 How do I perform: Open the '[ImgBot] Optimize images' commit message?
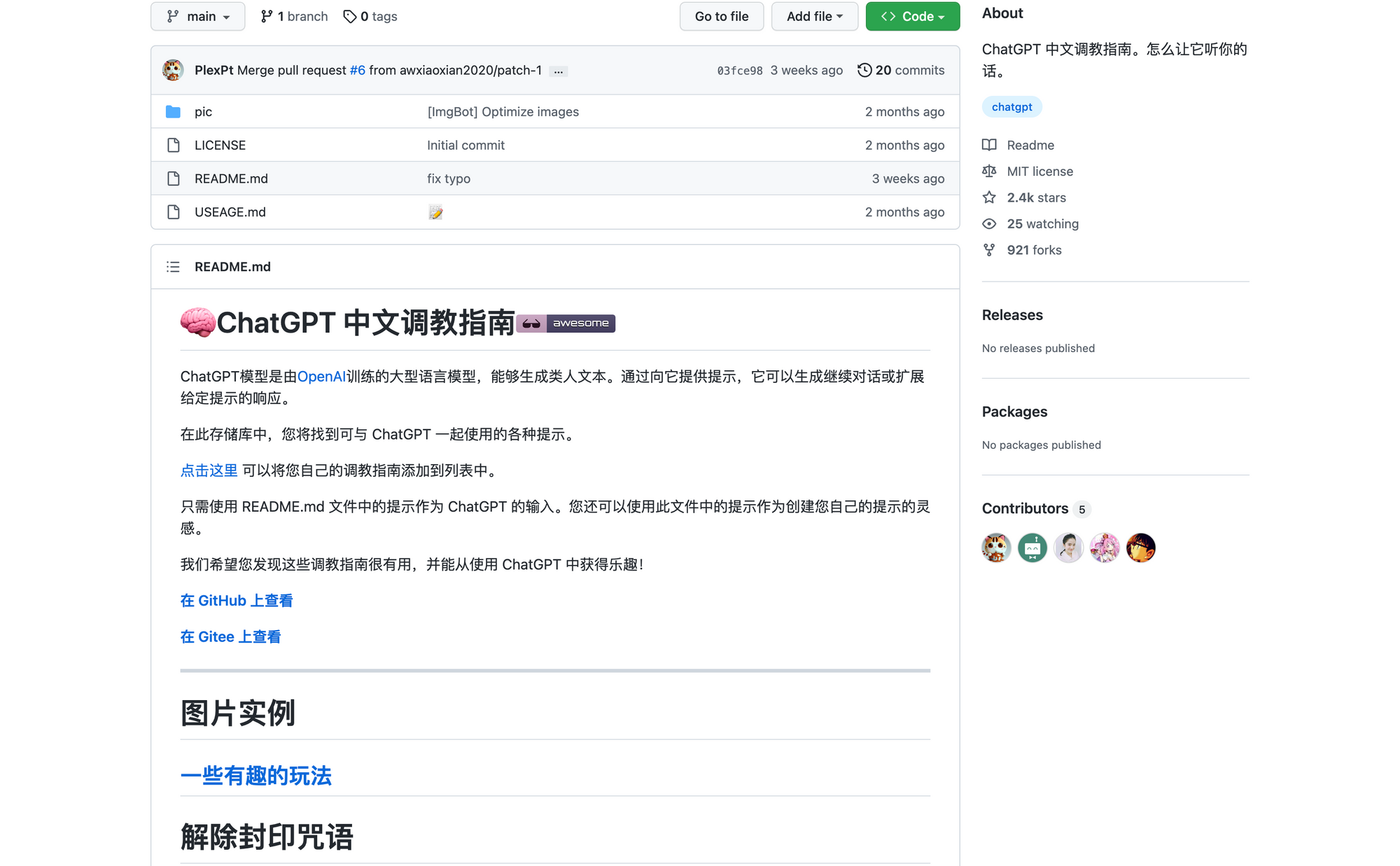(503, 111)
